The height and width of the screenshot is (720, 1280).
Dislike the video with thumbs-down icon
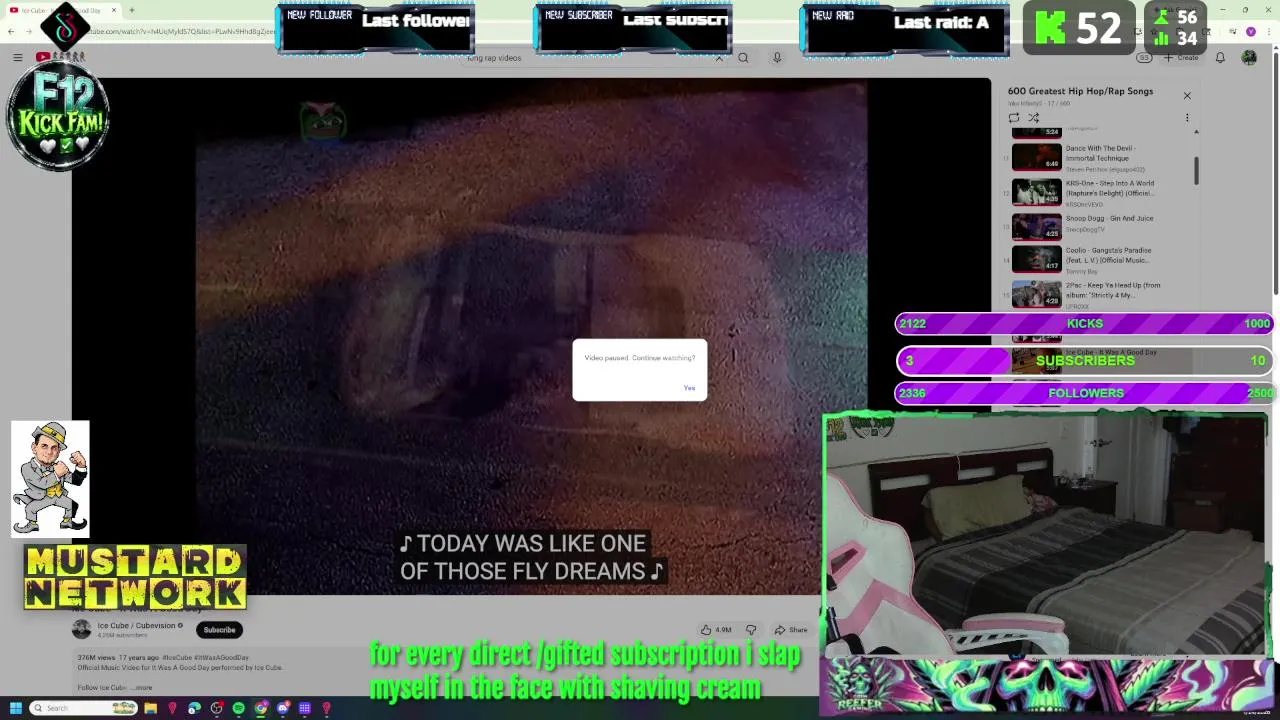point(751,630)
